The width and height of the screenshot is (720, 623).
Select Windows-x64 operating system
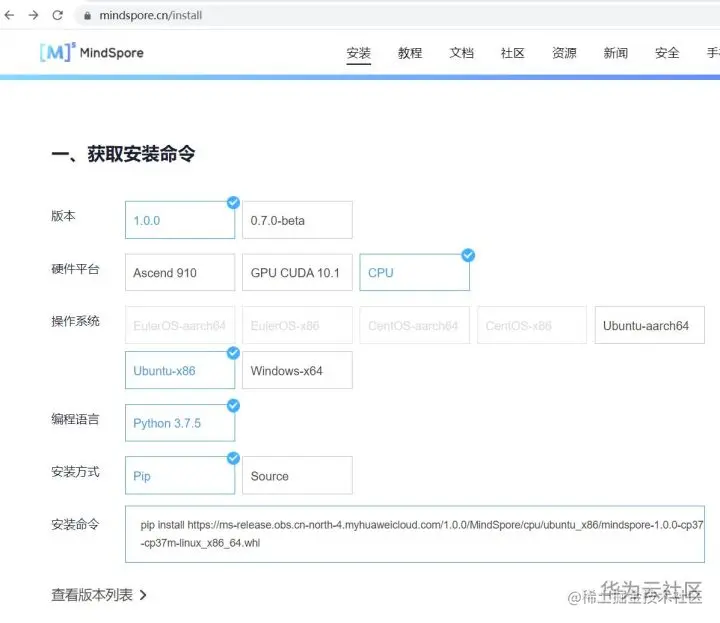(x=298, y=370)
